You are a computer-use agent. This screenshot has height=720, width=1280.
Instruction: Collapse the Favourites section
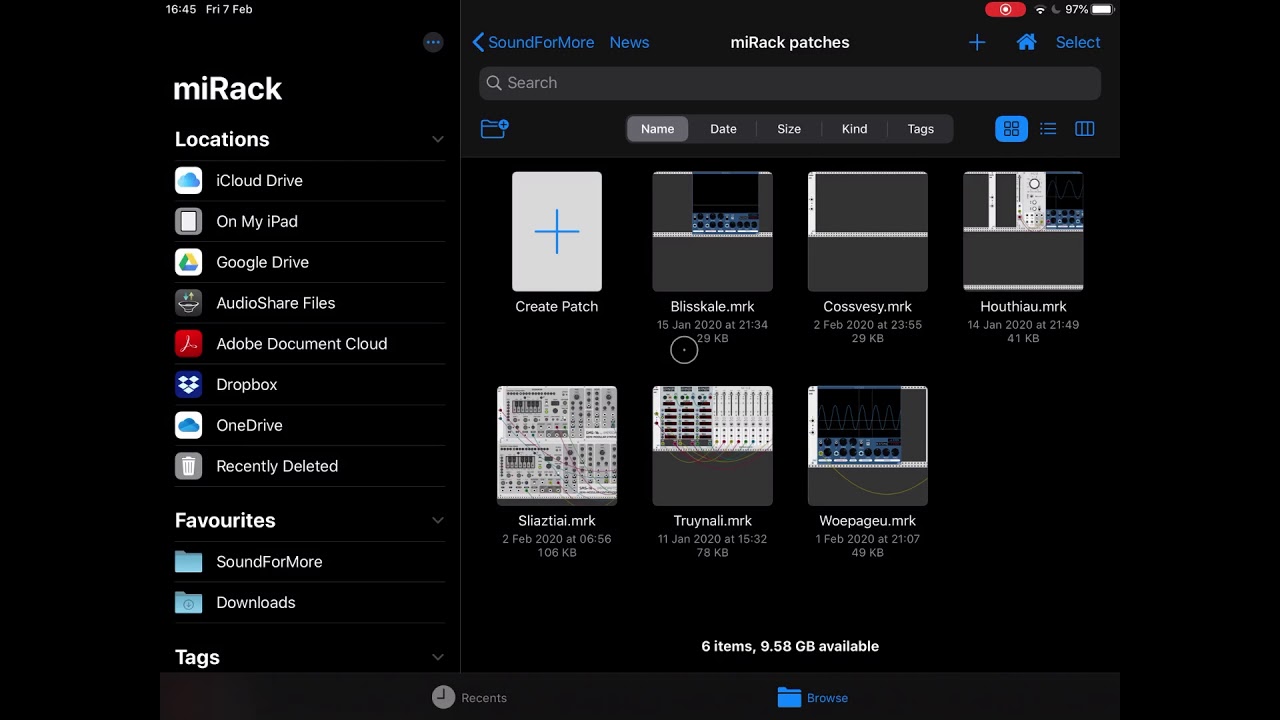click(437, 520)
